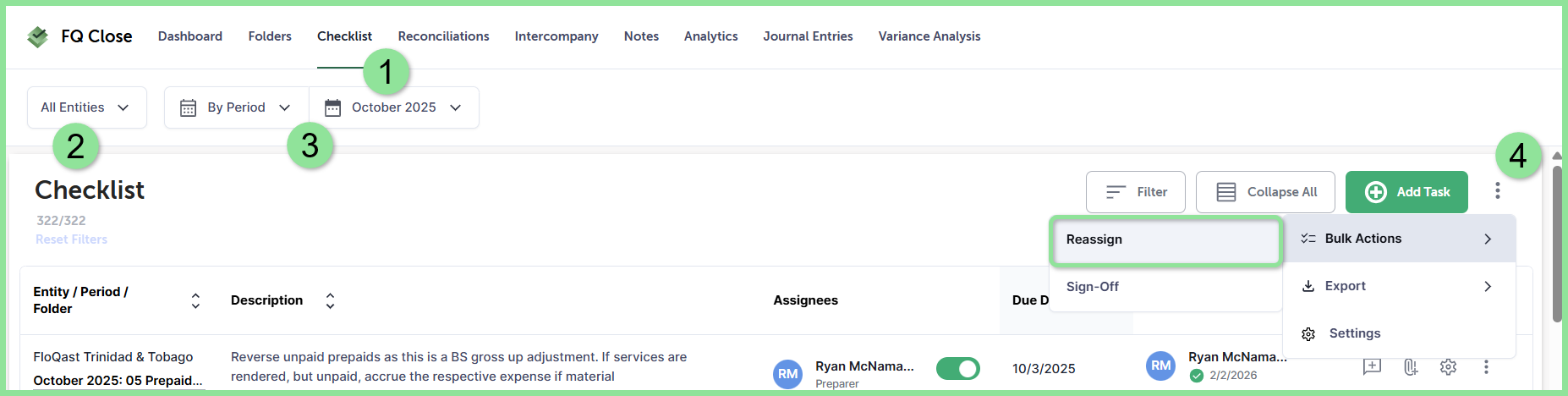Go to the Variance Analysis tab
Image resolution: width=1568 pixels, height=396 pixels.
929,36
